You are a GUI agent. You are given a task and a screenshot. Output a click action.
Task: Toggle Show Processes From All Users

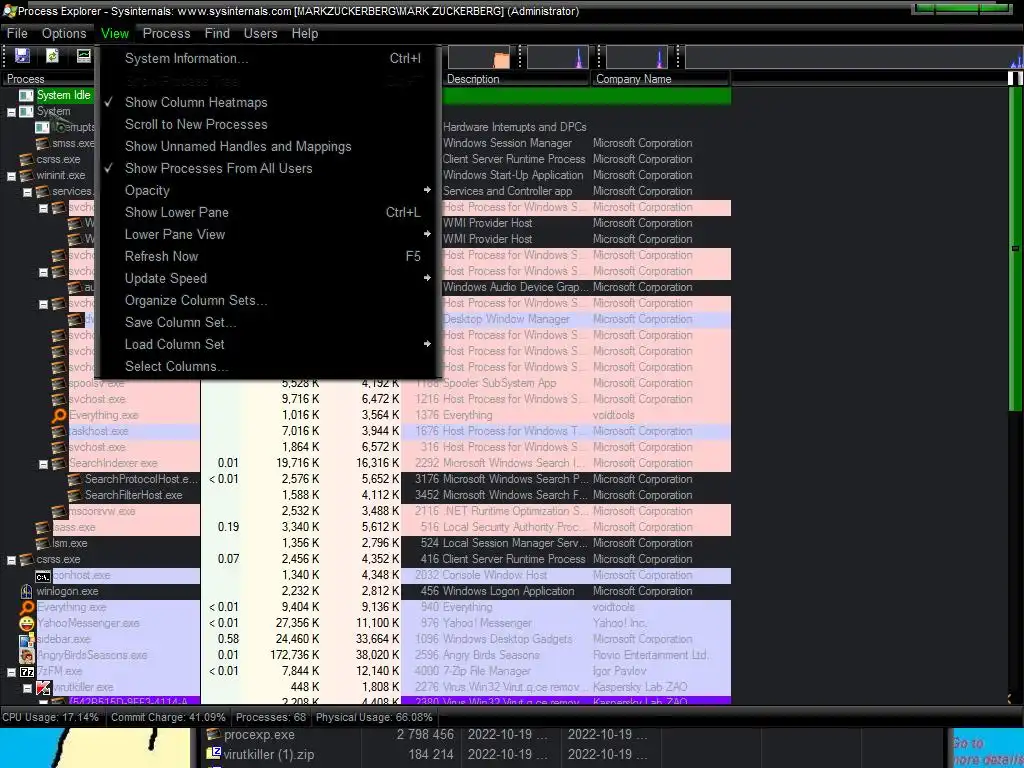point(218,168)
